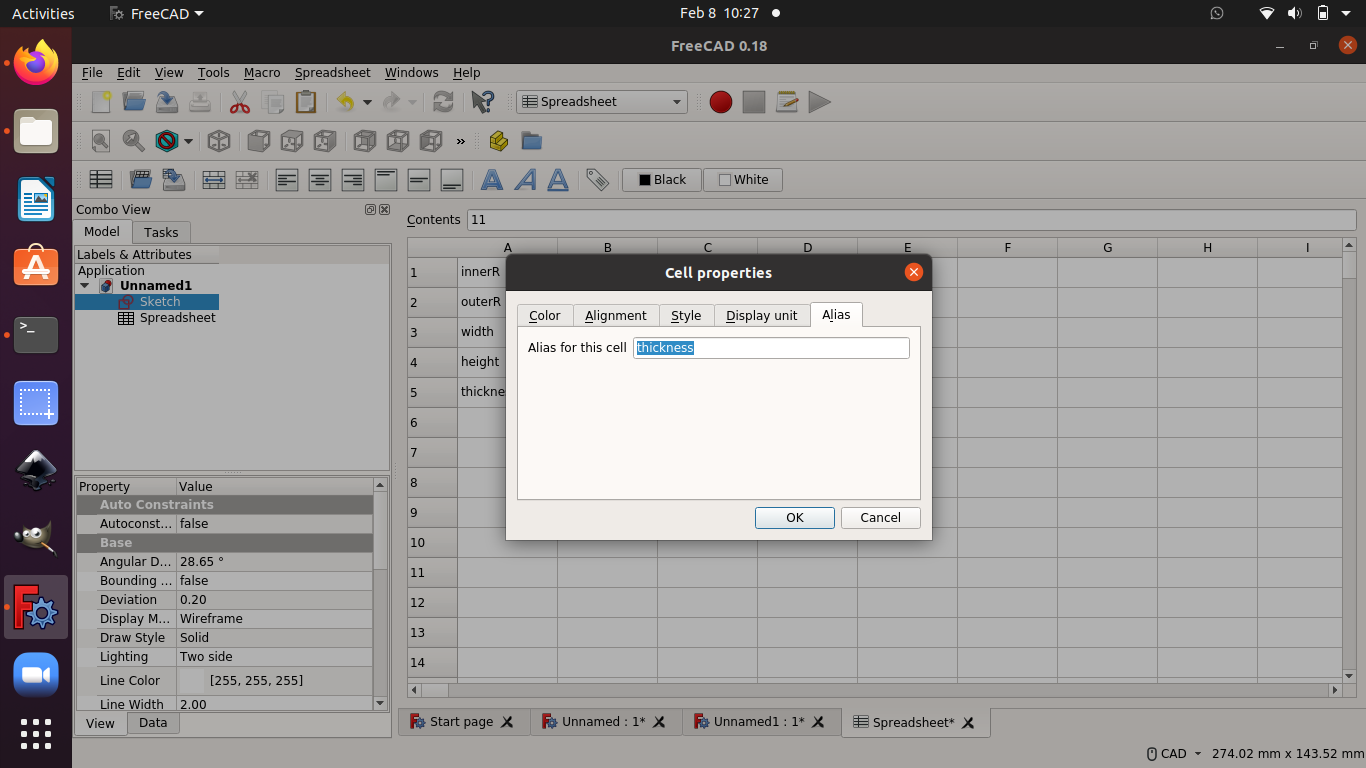Set top view cube icon
Image resolution: width=1366 pixels, height=768 pixels.
coord(292,141)
